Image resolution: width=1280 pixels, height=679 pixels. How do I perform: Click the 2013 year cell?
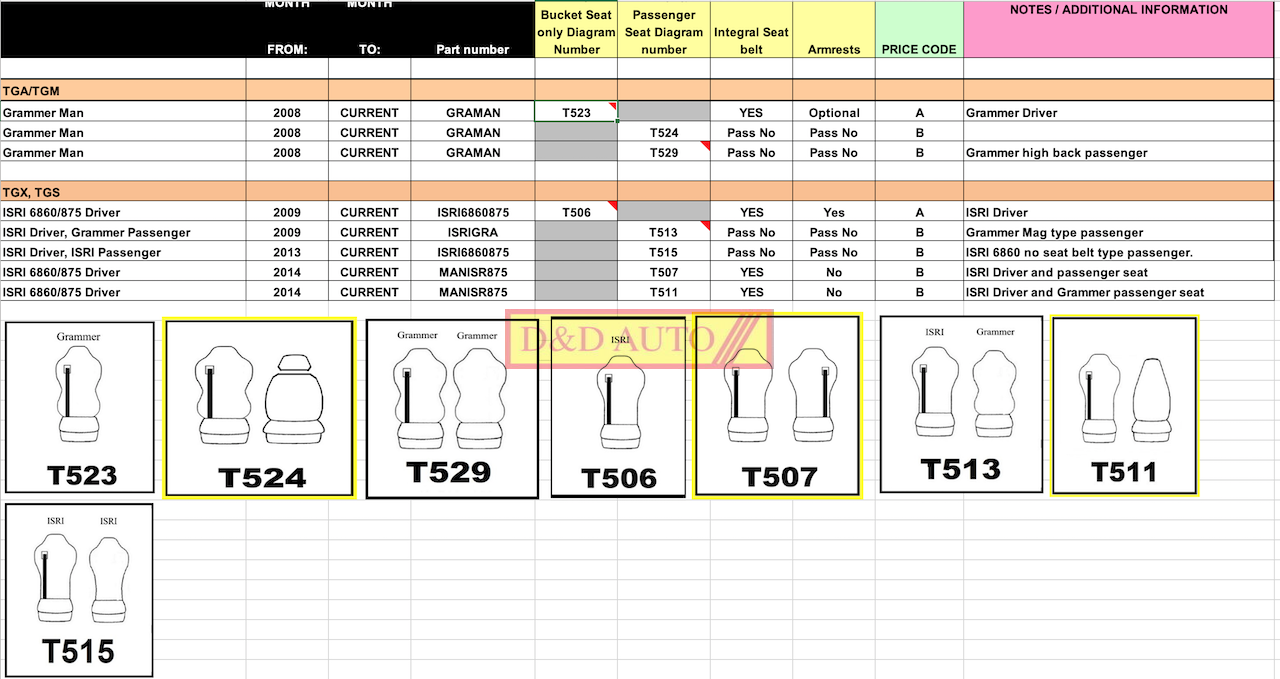[x=287, y=252]
